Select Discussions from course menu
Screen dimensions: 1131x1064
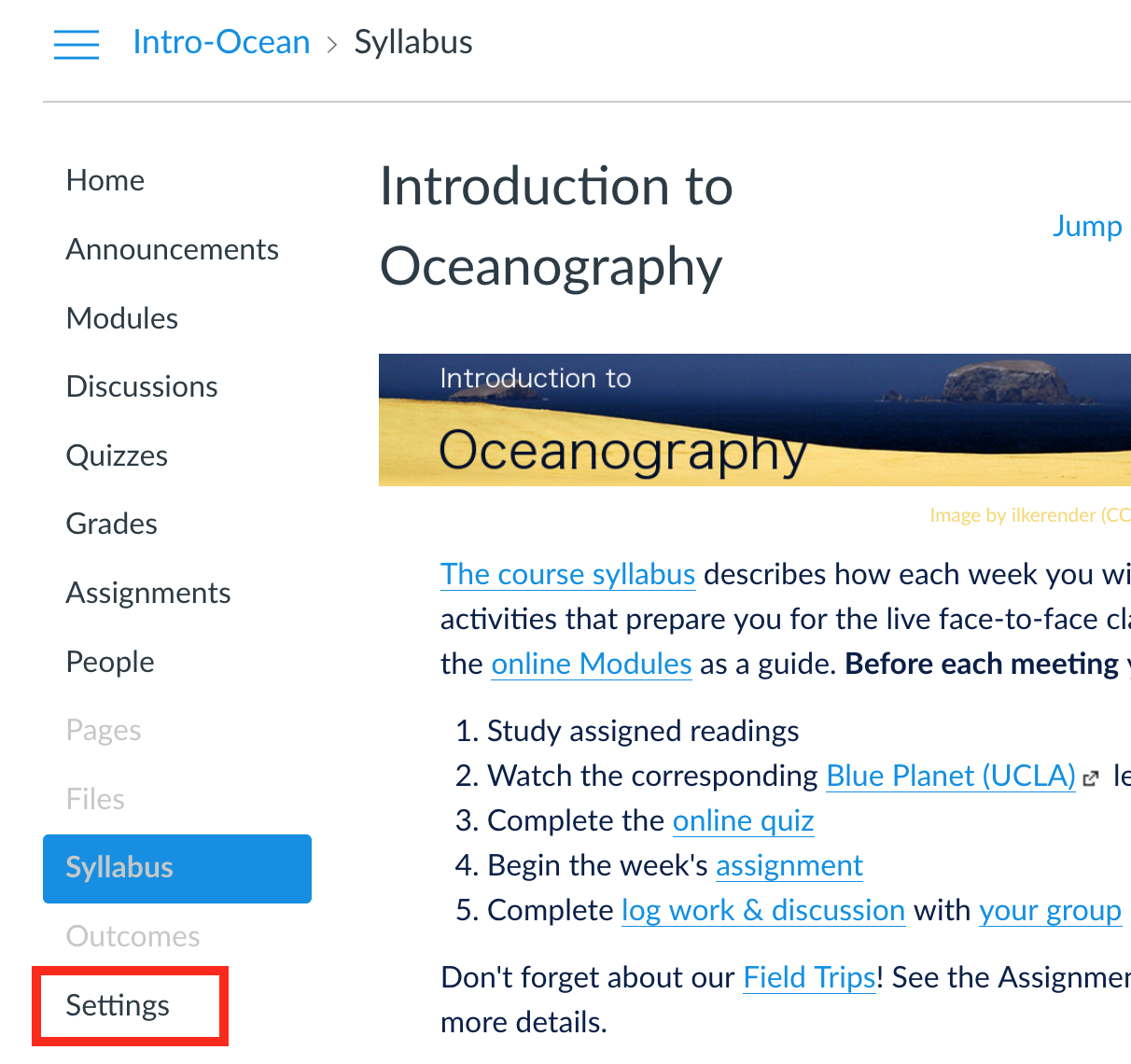click(142, 386)
